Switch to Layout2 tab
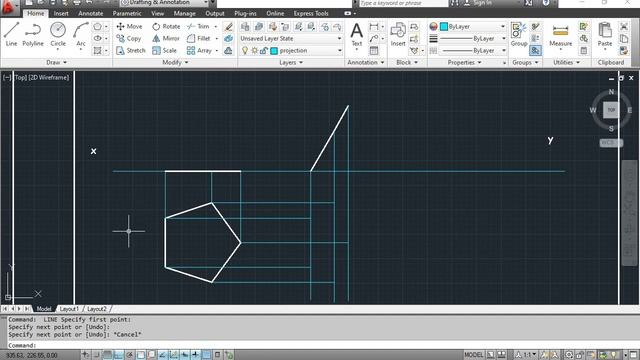Viewport: 640px width, 360px height. pyautogui.click(x=97, y=309)
